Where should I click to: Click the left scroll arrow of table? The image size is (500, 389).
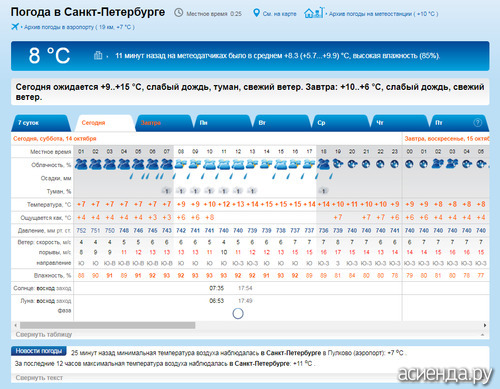click(x=15, y=325)
